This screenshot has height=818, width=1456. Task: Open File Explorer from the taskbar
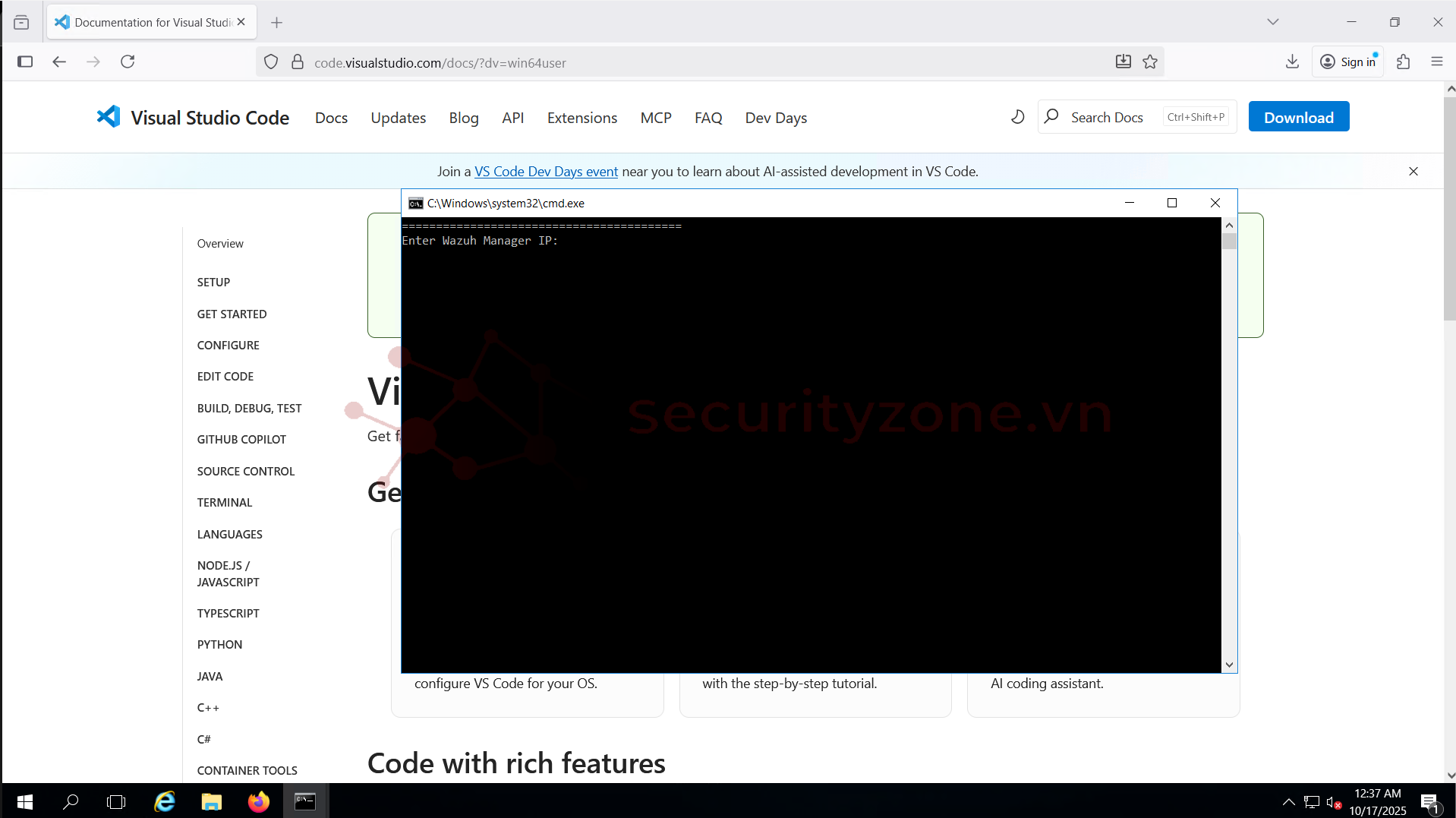pos(211,801)
